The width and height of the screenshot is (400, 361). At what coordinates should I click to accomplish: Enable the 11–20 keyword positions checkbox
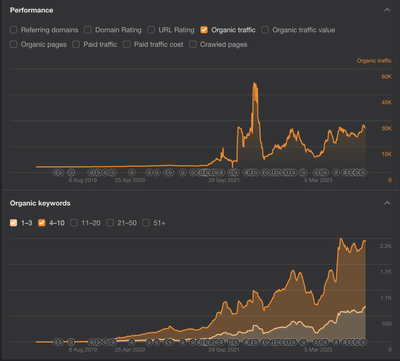(74, 223)
